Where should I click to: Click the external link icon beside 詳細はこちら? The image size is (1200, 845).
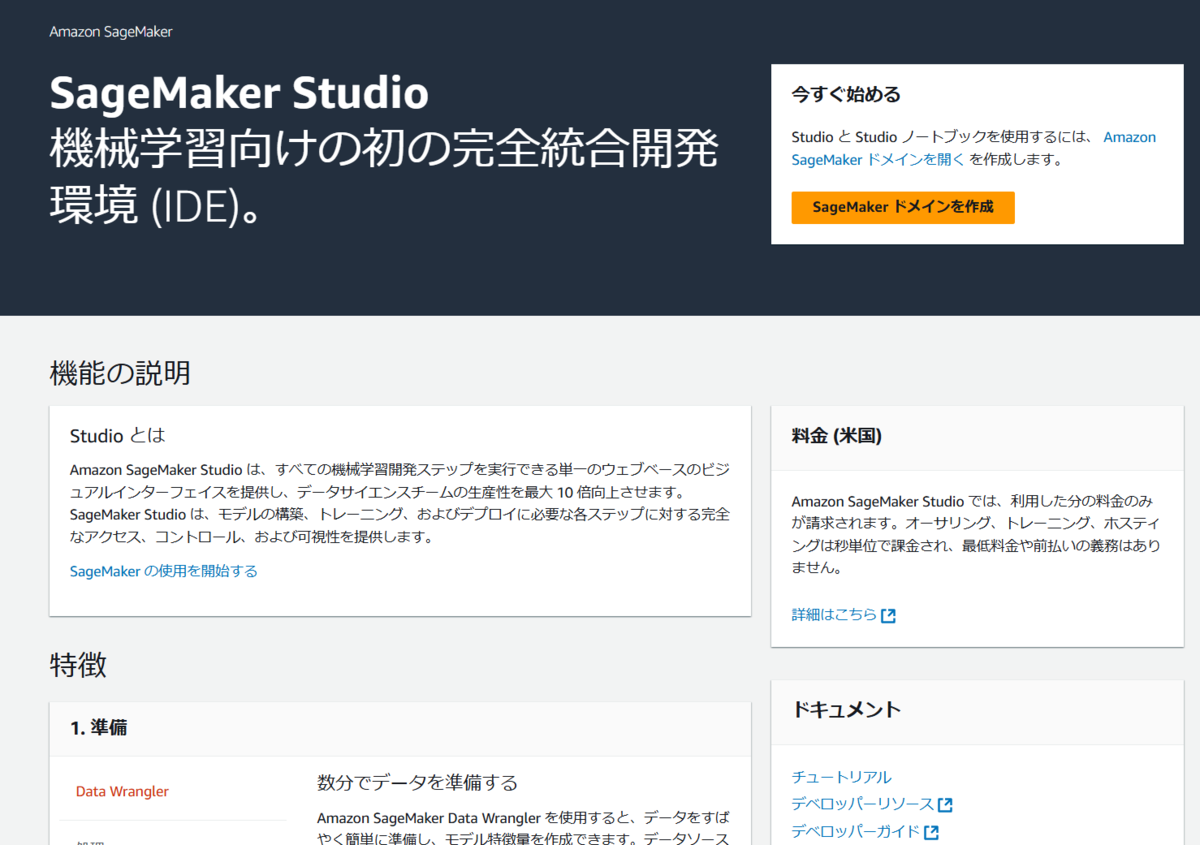coord(888,616)
